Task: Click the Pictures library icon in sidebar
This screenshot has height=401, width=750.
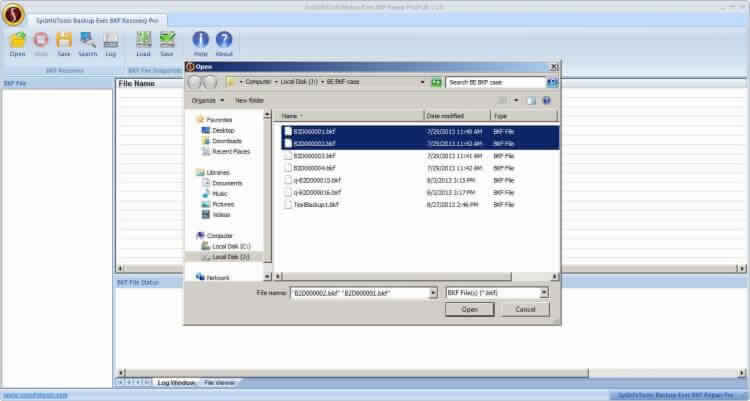Action: (x=206, y=204)
